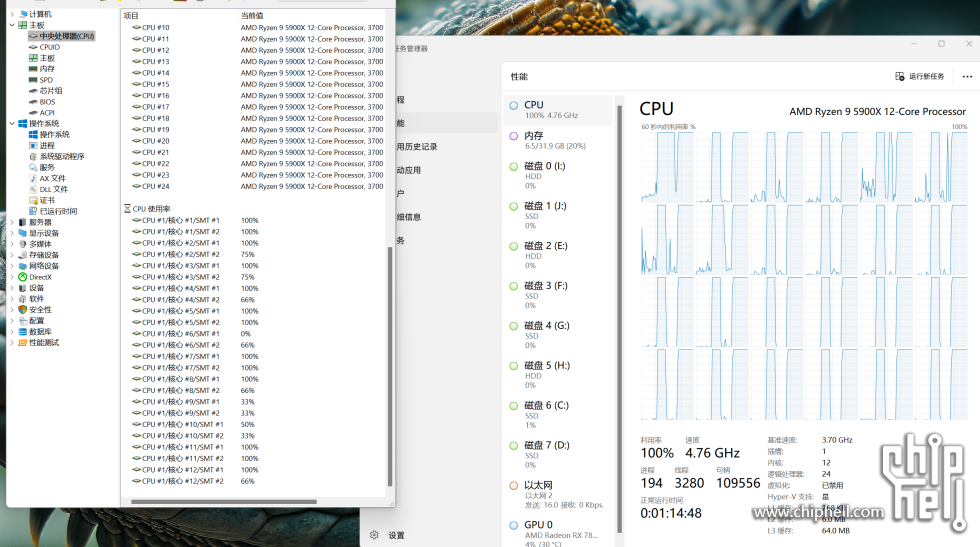
Task: Expand the 存储设备 node chevron
Action: [x=12, y=255]
